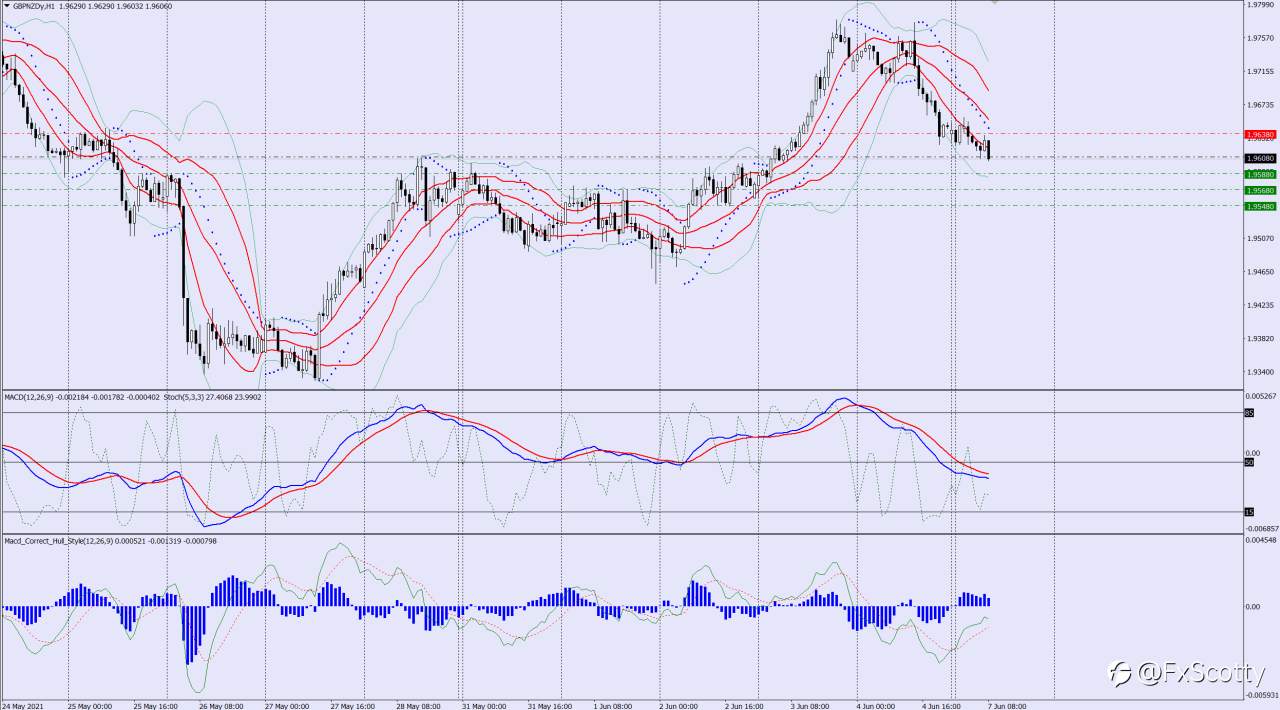Click the 27 May 16:00 time label
Viewport: 1280px width, 710px height.
tap(354, 704)
